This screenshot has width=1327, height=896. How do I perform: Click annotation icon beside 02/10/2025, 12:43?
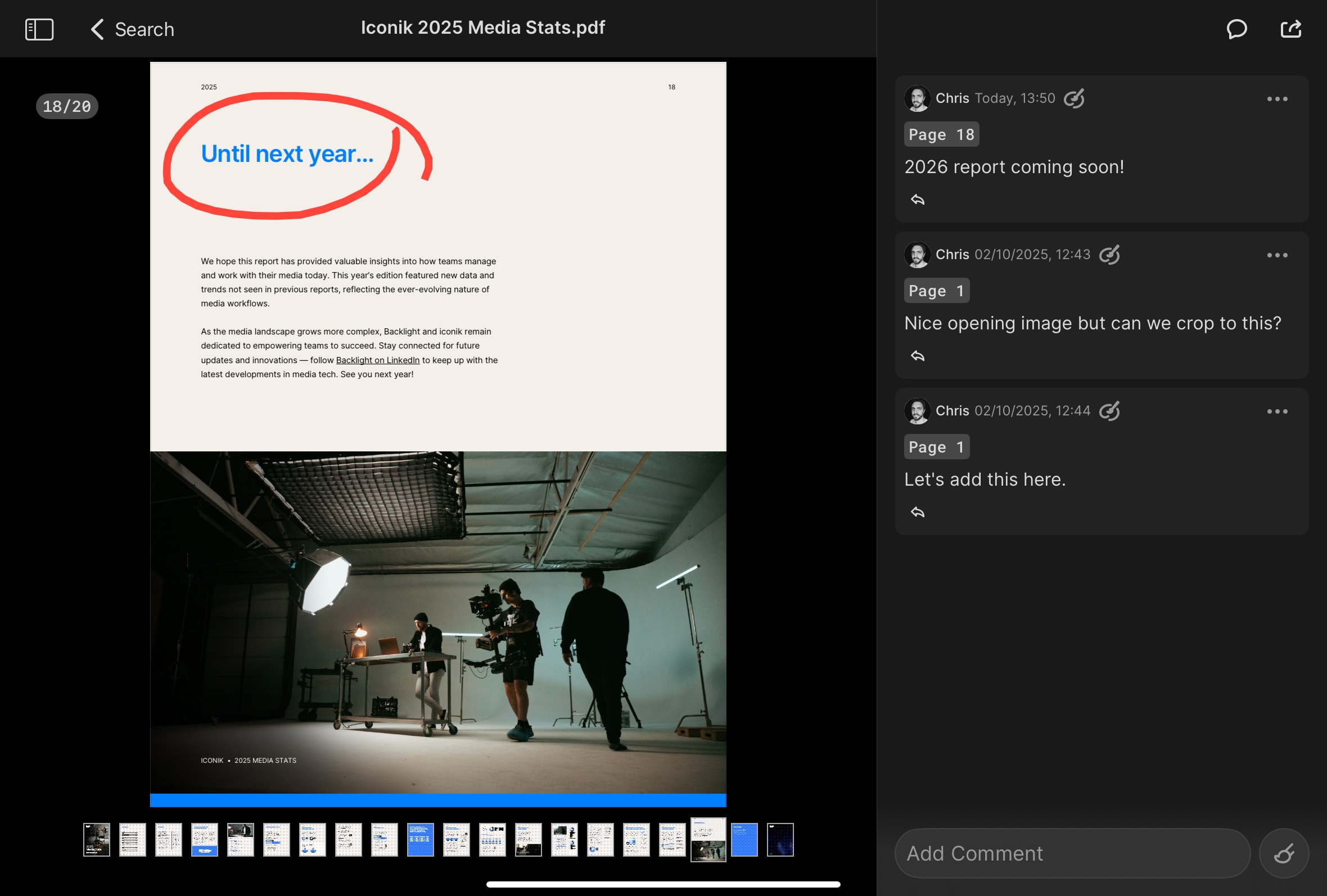click(1109, 255)
